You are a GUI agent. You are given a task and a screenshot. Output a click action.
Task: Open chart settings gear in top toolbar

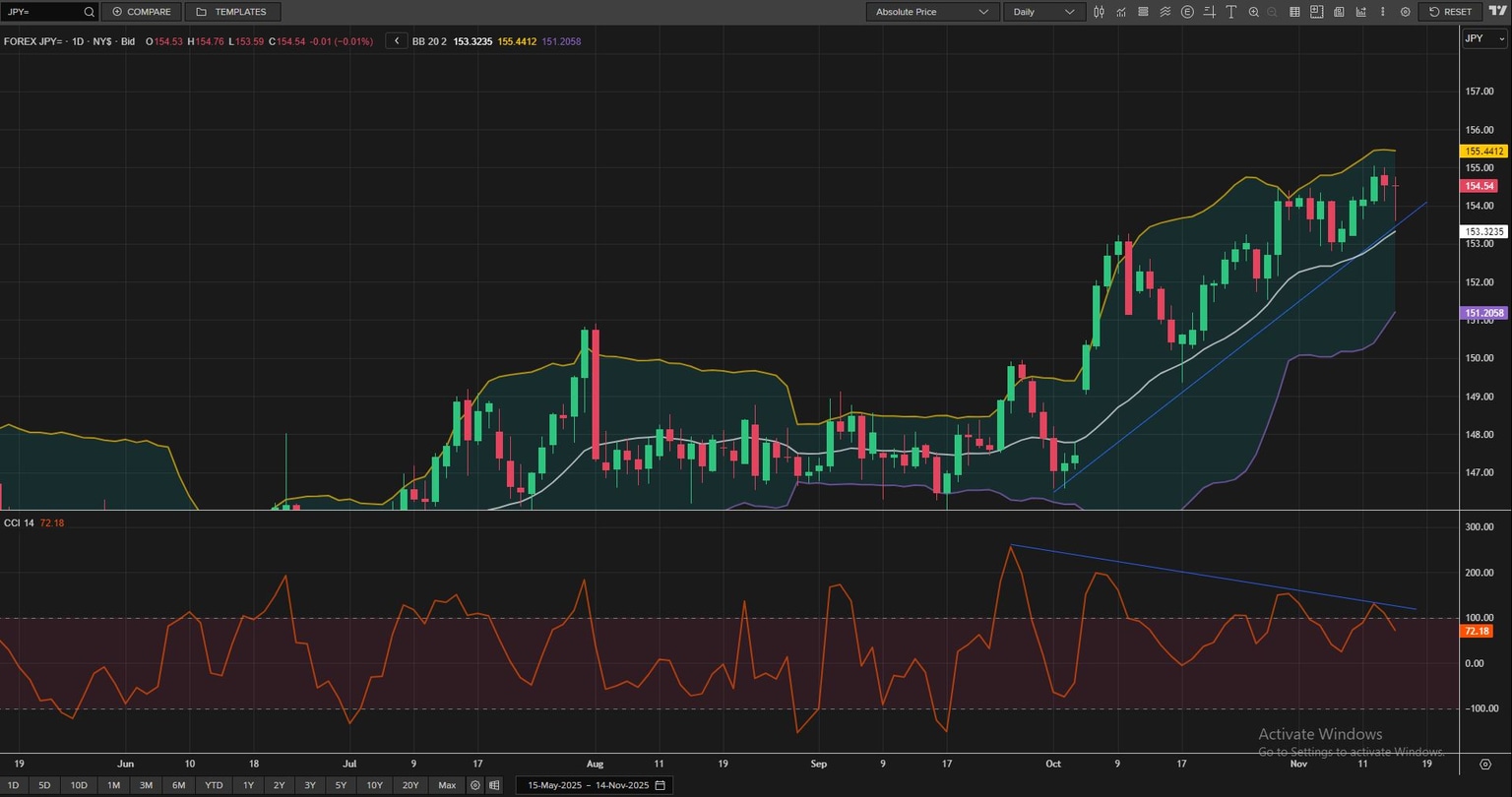[x=1405, y=12]
